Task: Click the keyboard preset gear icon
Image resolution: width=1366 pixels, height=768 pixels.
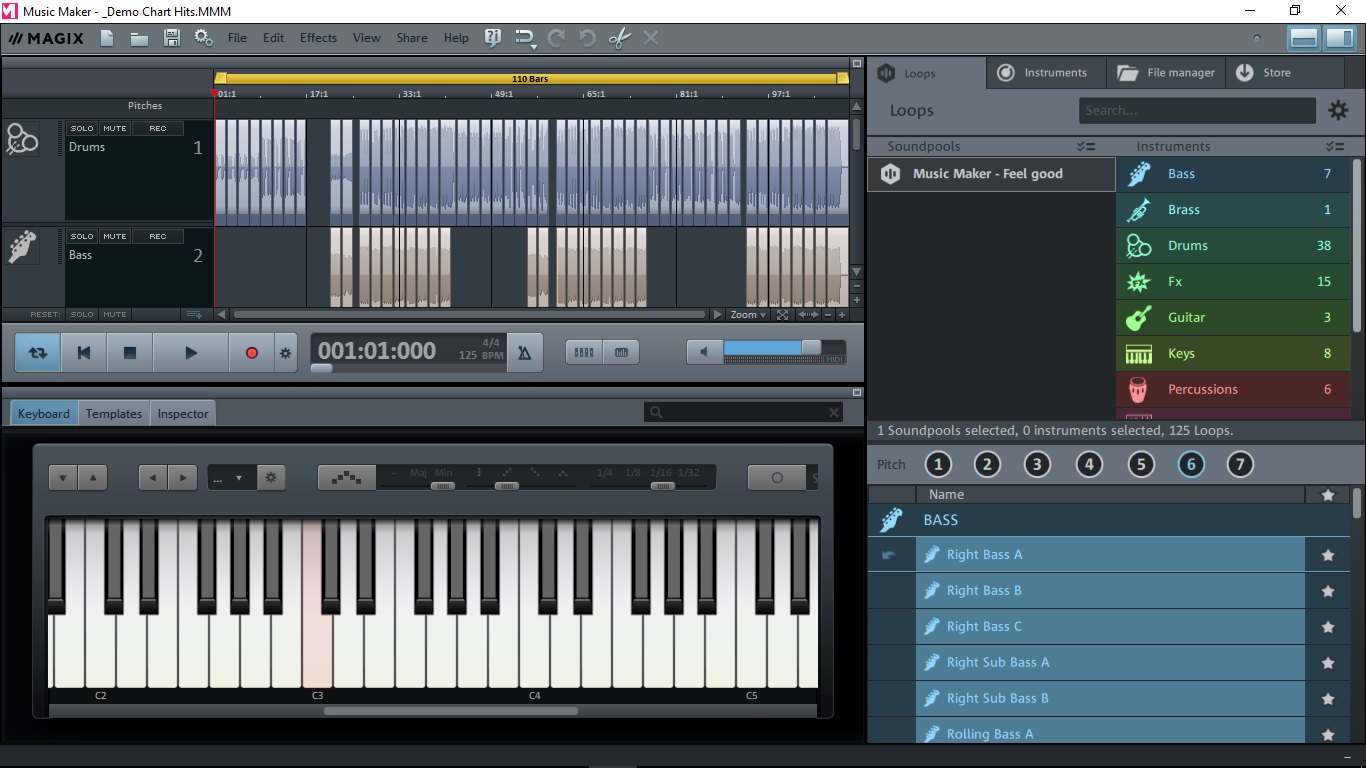Action: [271, 478]
